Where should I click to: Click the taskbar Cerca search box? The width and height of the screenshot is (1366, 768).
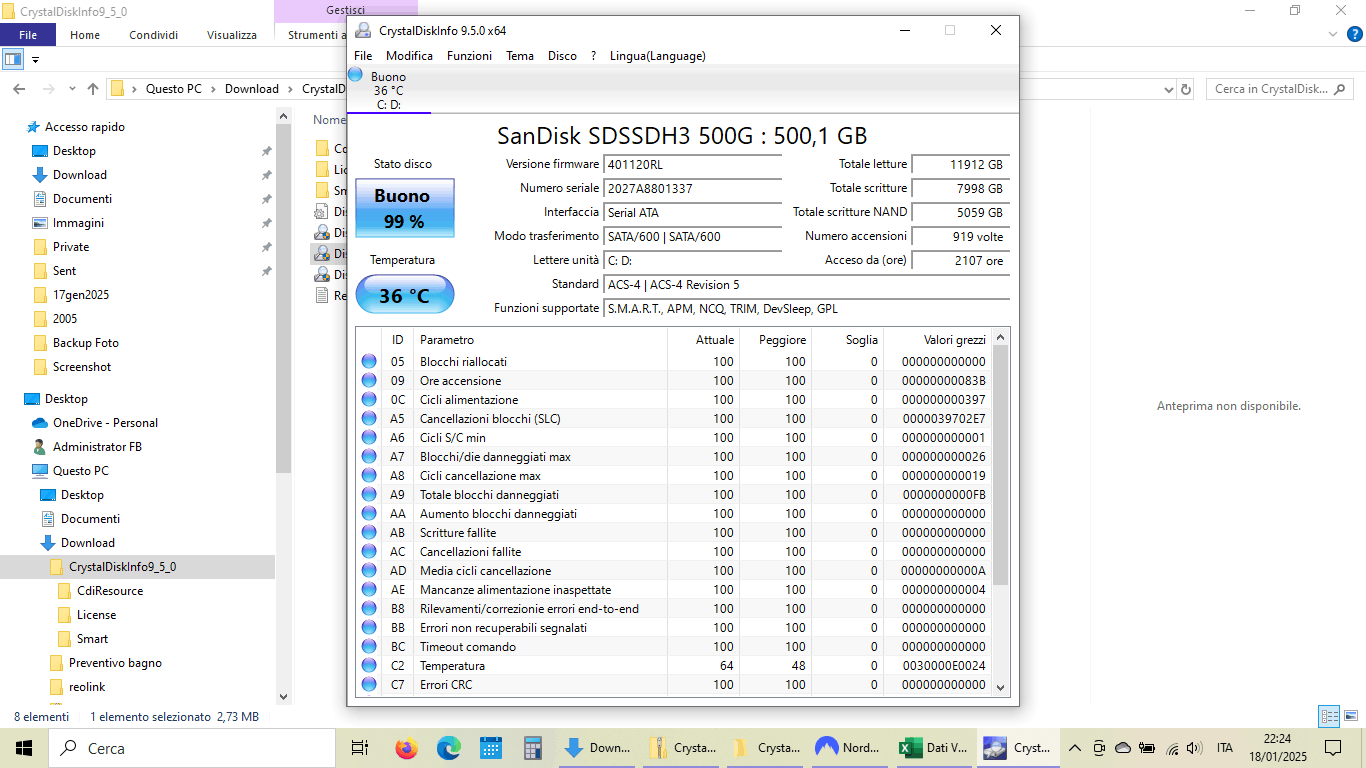coord(192,748)
